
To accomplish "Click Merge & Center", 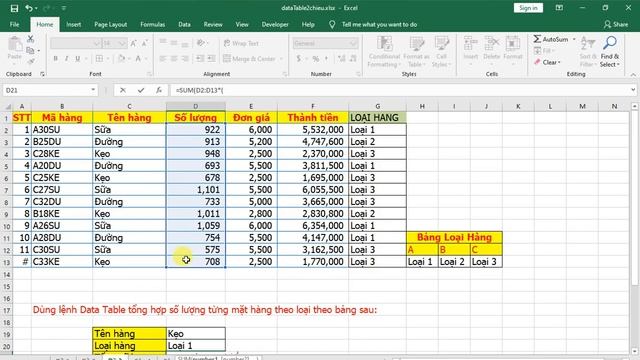I will (x=249, y=59).
